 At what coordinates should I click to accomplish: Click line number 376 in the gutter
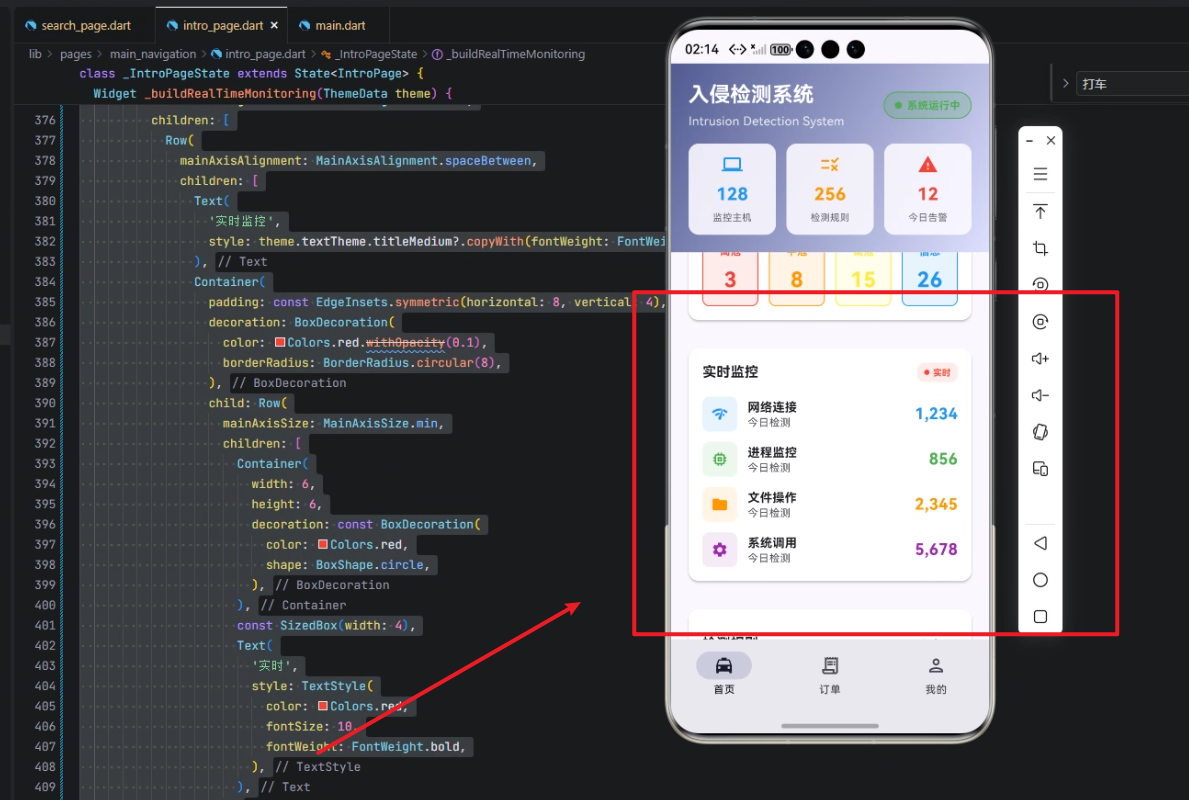pyautogui.click(x=45, y=120)
